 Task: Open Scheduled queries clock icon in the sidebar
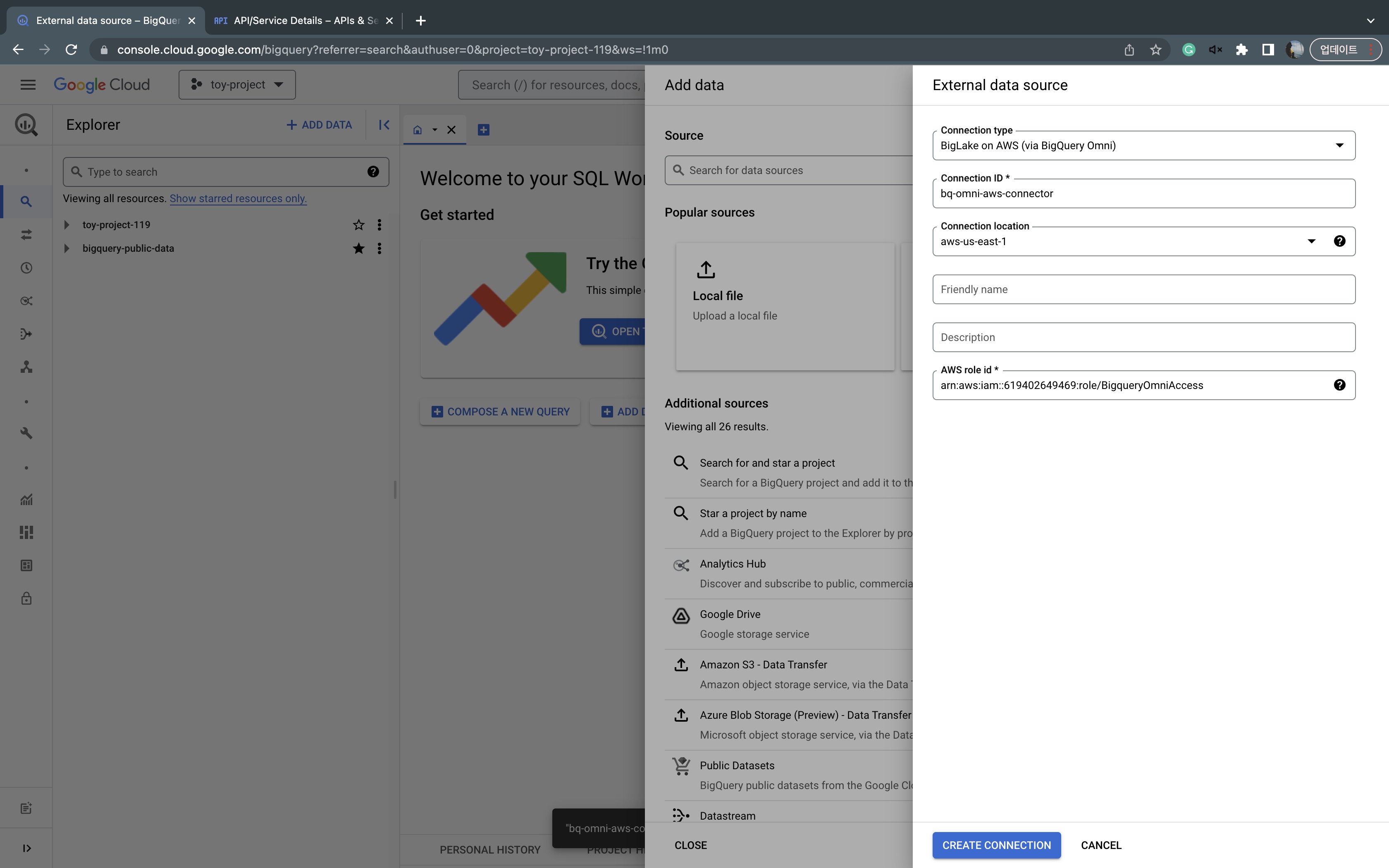click(26, 268)
